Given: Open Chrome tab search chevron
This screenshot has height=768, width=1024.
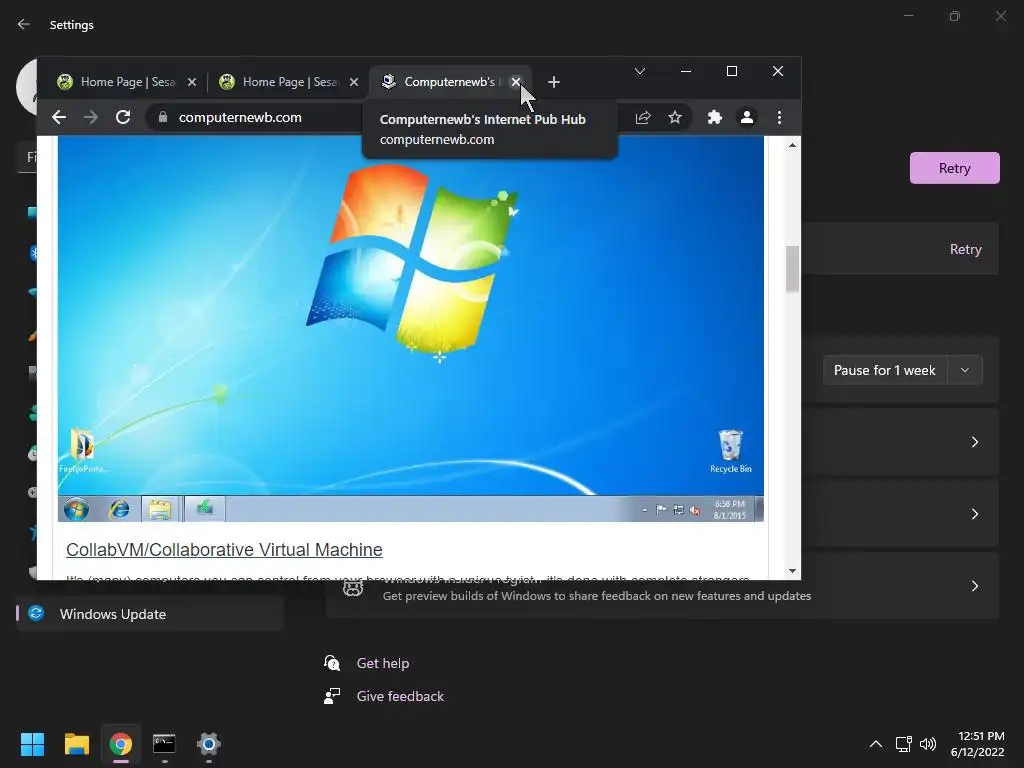Looking at the screenshot, I should pos(640,71).
